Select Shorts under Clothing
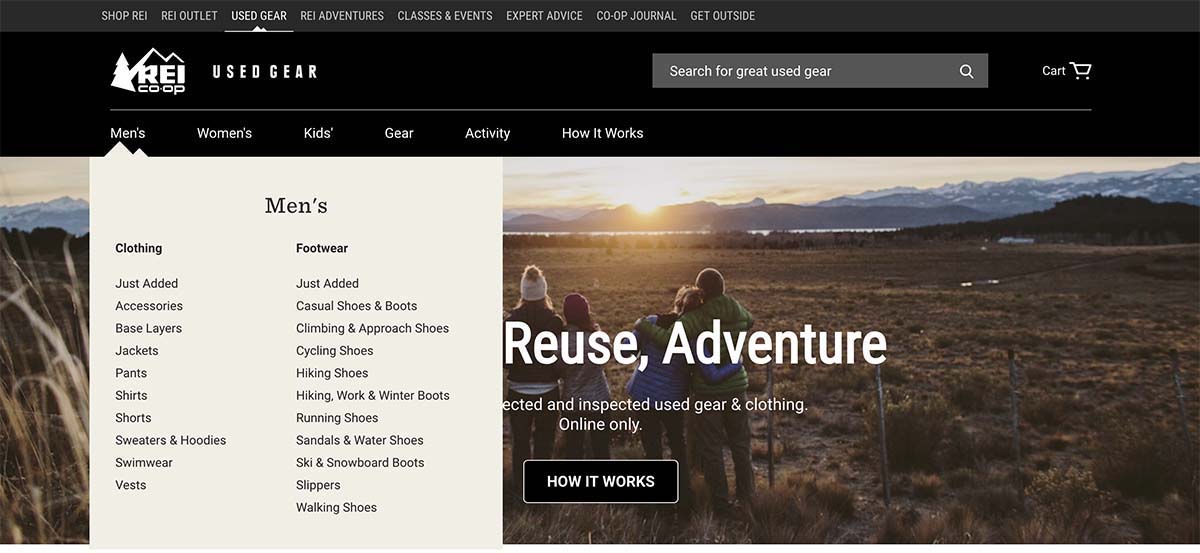 pos(133,418)
